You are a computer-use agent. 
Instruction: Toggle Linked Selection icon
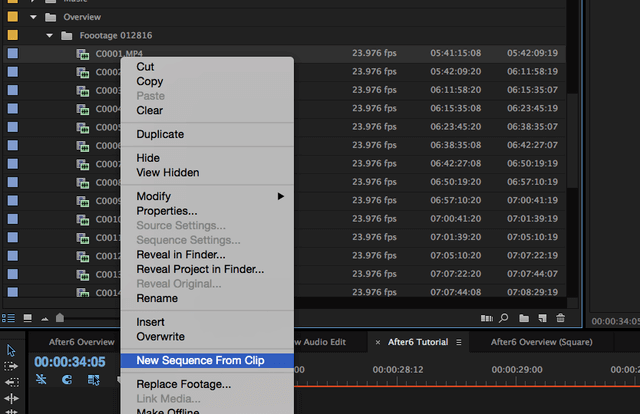[93, 380]
